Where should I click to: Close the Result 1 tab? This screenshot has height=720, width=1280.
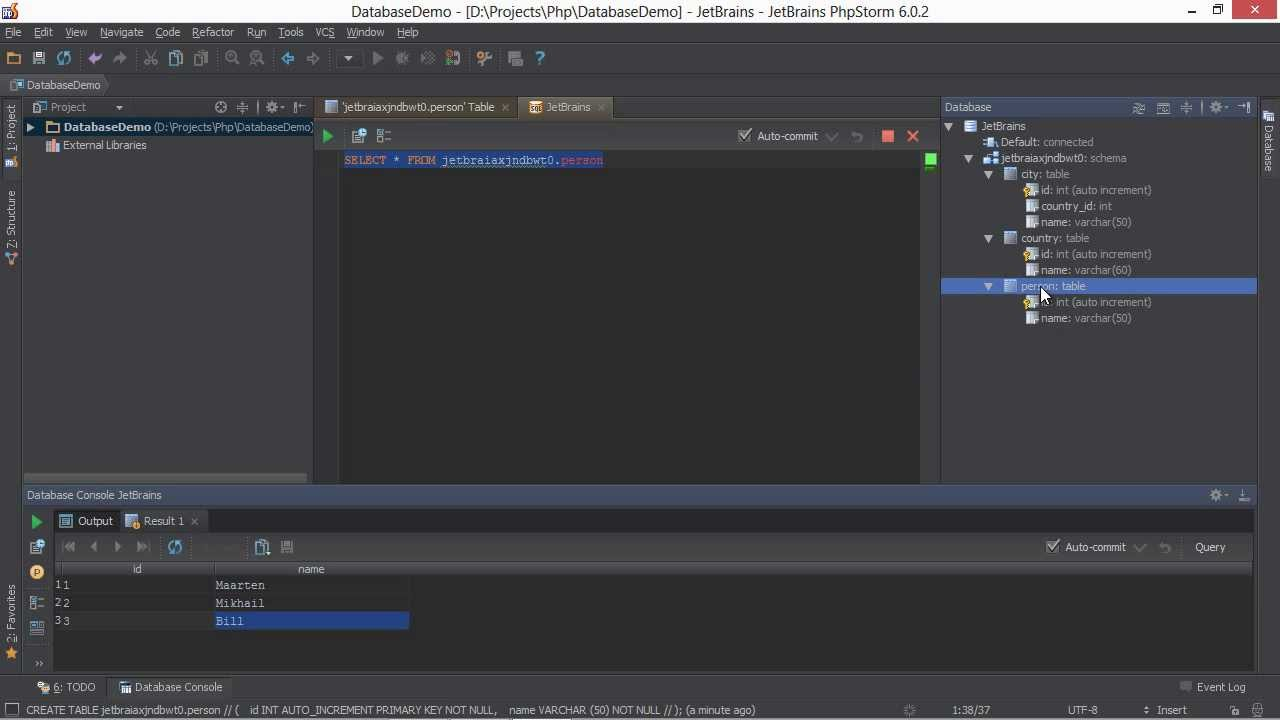pyautogui.click(x=195, y=521)
